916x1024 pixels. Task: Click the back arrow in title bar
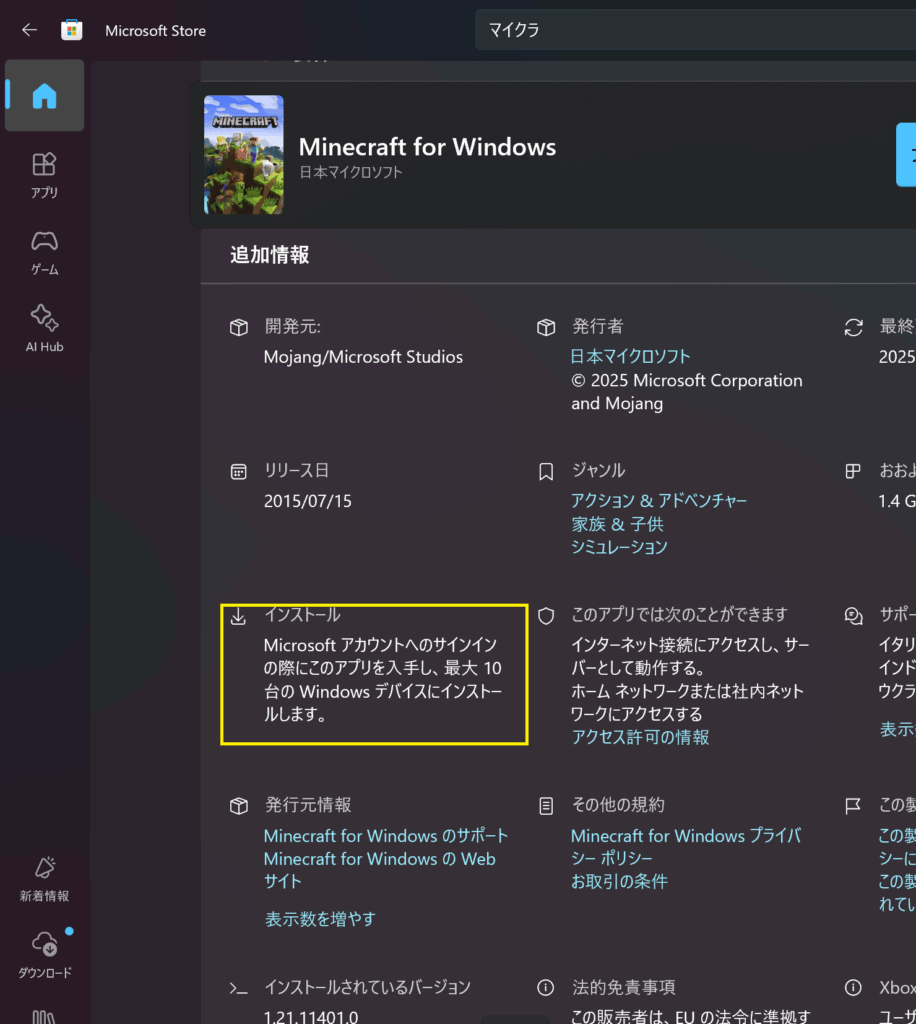[29, 30]
